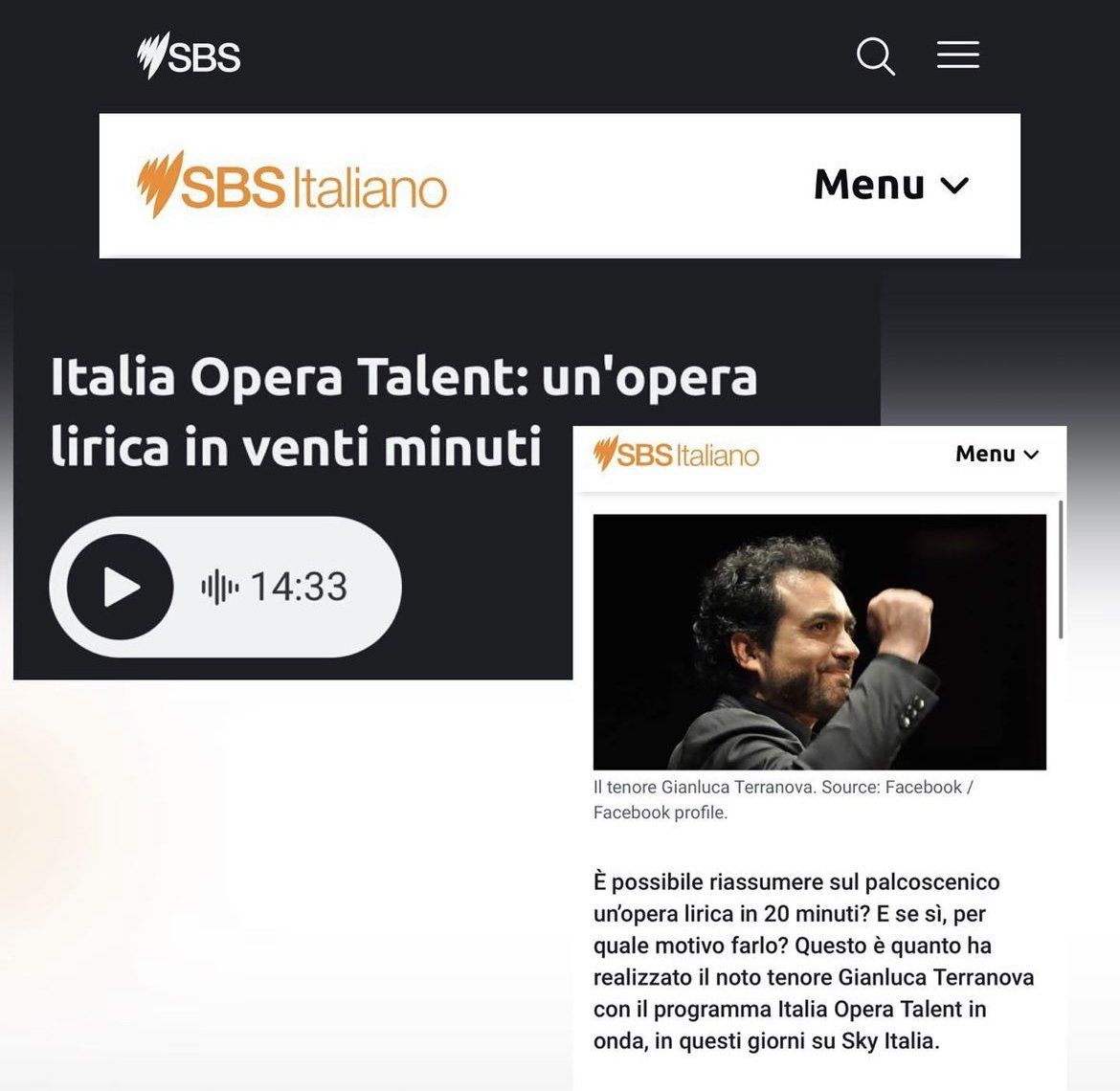Play the 14:33 audio episode
Screen dimensions: 1120x1091
(120, 587)
